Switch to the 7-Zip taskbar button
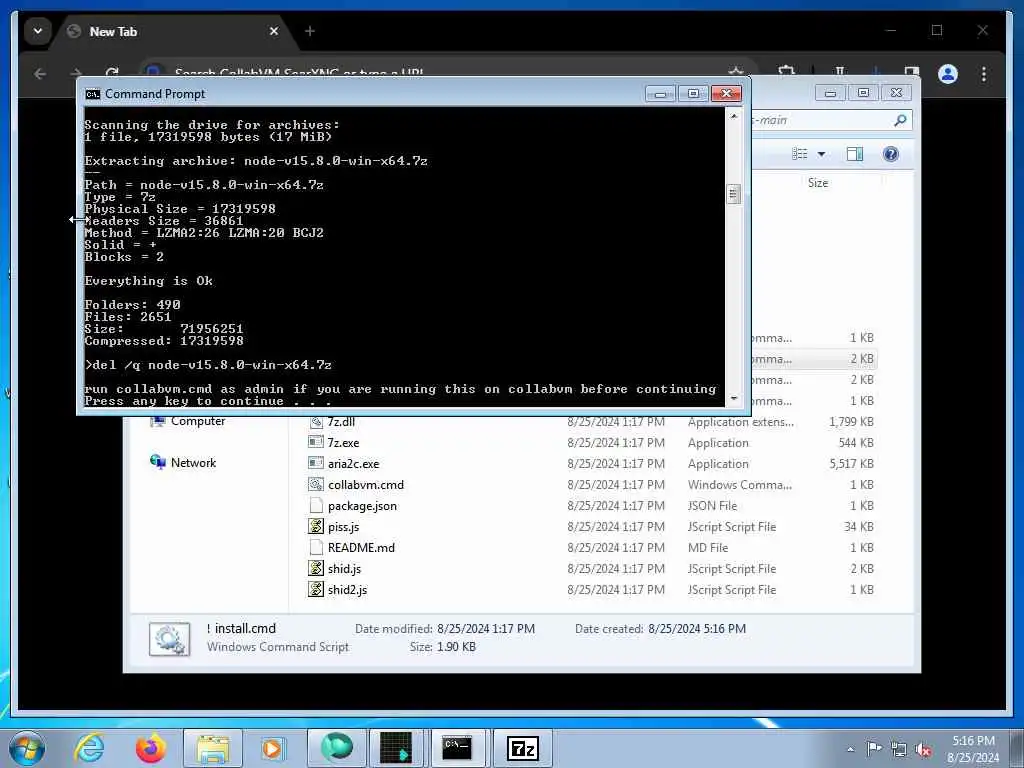This screenshot has width=1024, height=768. coord(522,748)
